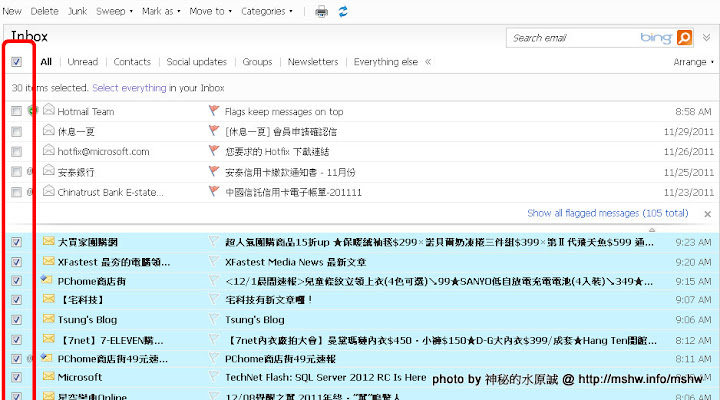The height and width of the screenshot is (400, 720).
Task: Click the double-chevron expand icon beside search
Action: [x=706, y=38]
